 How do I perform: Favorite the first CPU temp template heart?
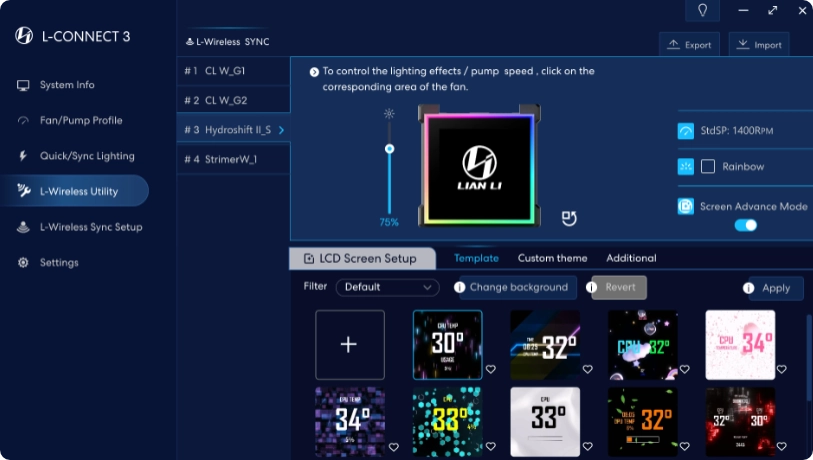tap(490, 369)
